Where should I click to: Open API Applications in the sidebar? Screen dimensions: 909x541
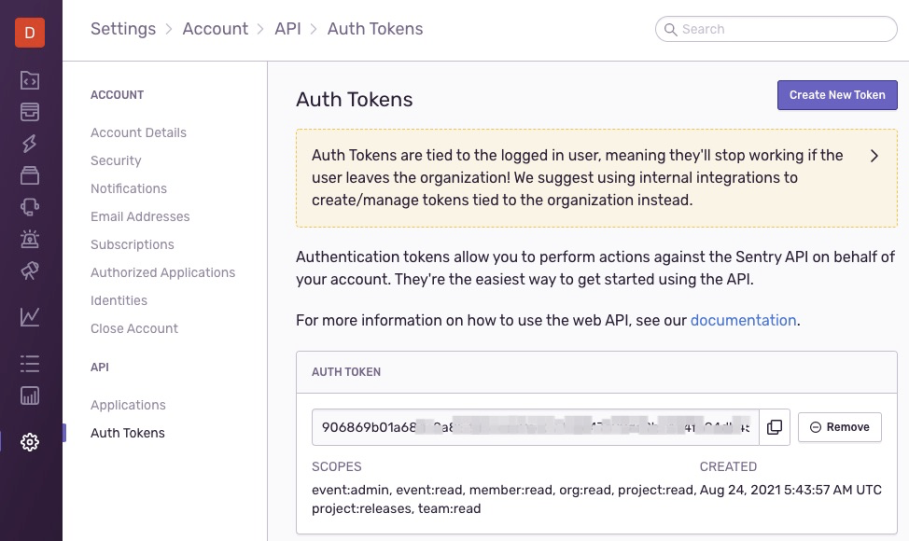pos(128,405)
